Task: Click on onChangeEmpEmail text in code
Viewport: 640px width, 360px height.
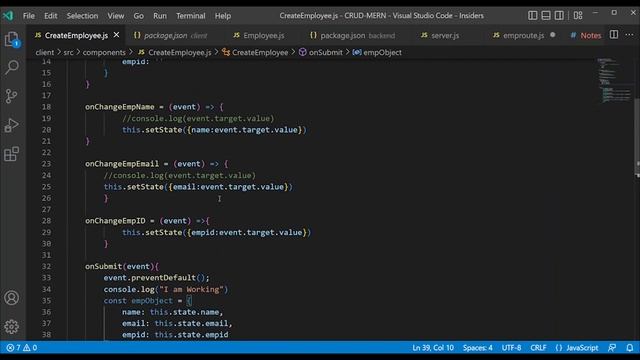Action: point(122,164)
